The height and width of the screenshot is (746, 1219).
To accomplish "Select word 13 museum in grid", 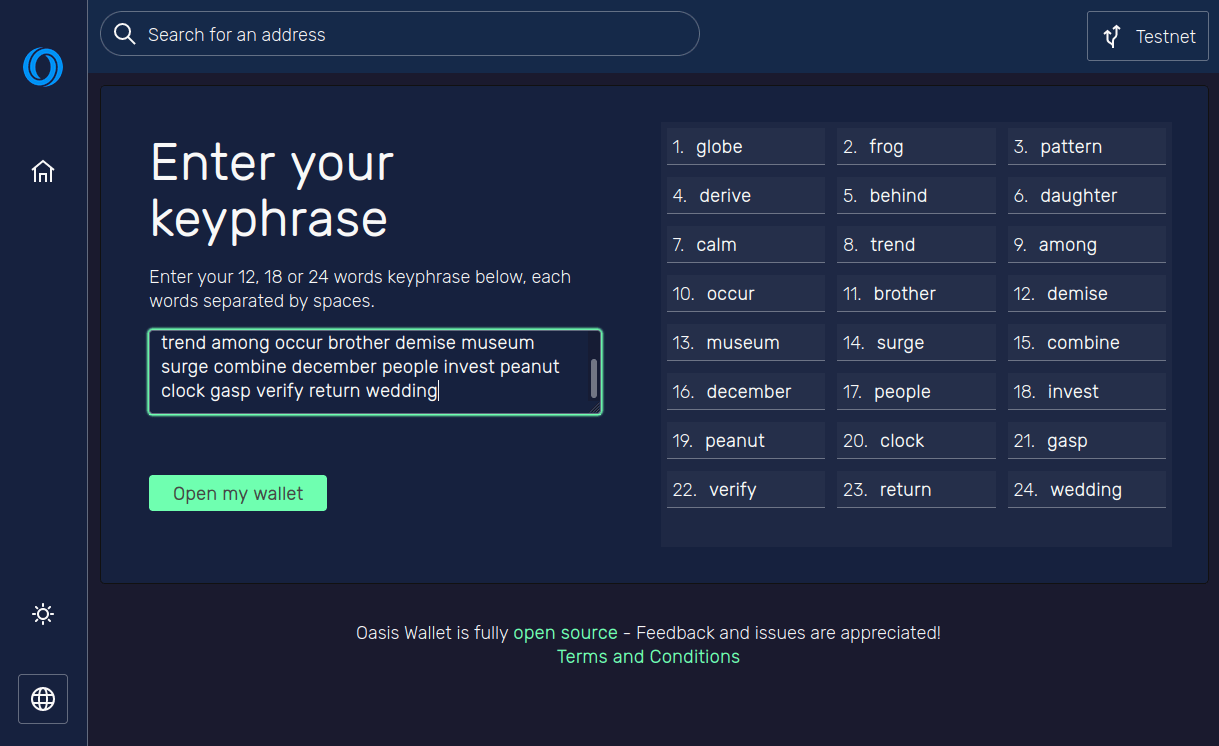I will (746, 343).
